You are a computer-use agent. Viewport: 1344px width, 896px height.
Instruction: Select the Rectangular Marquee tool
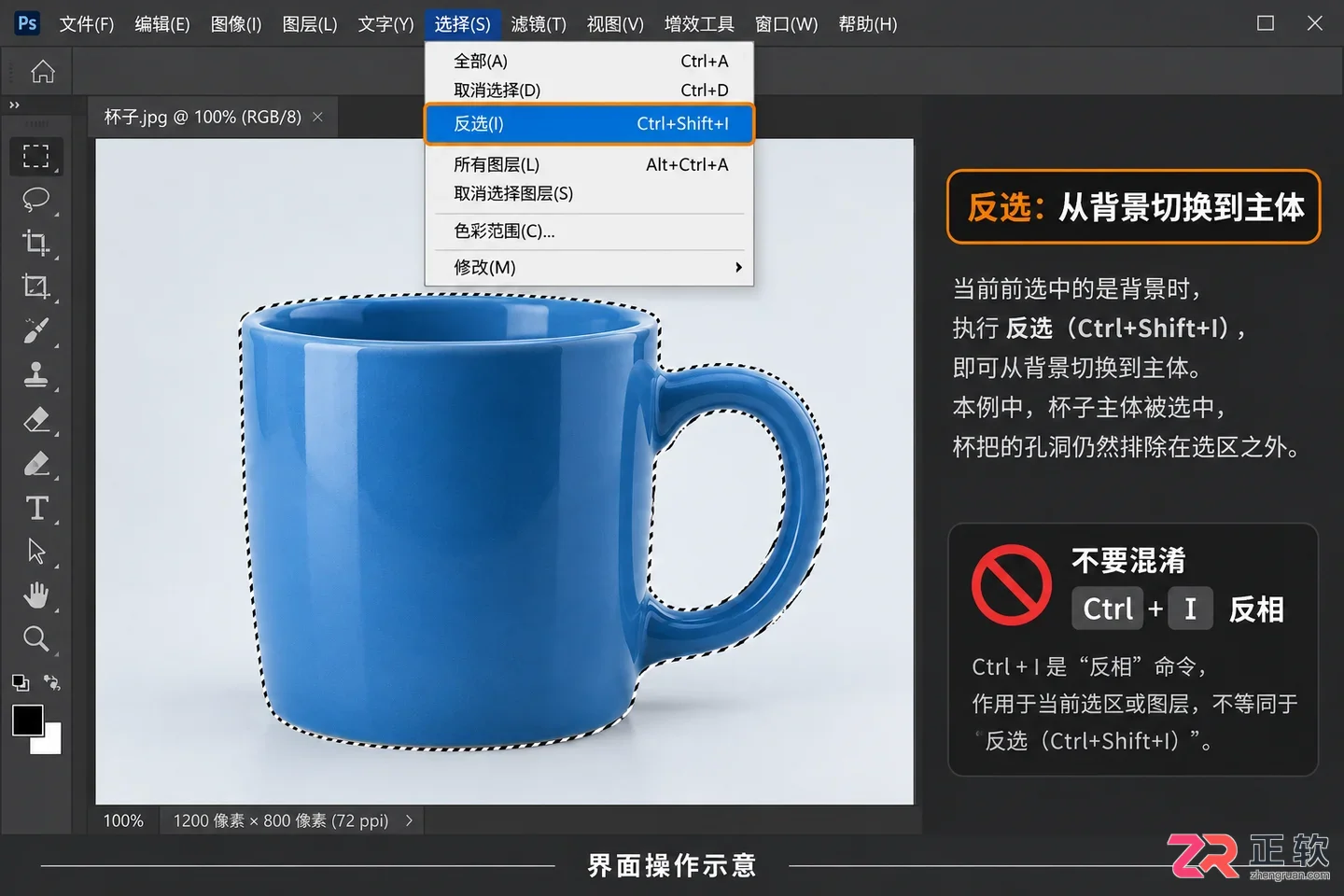point(36,156)
